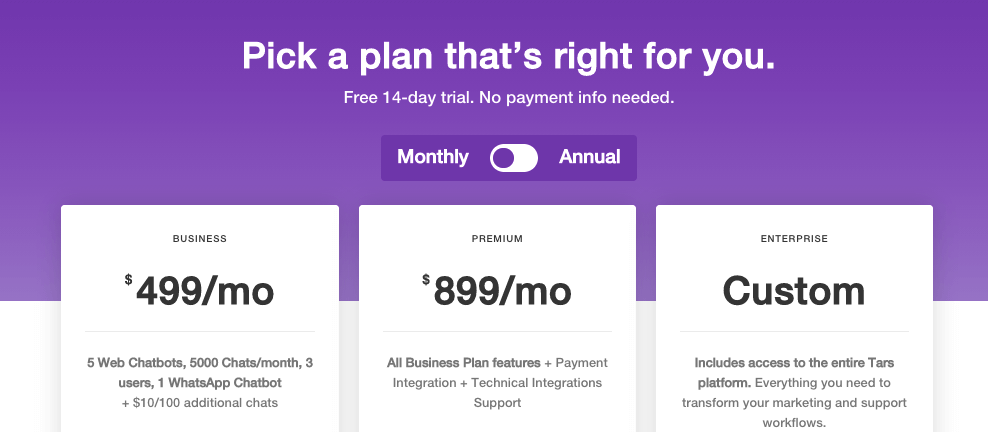
Task: Click "All Business Plan features" text
Action: [463, 362]
